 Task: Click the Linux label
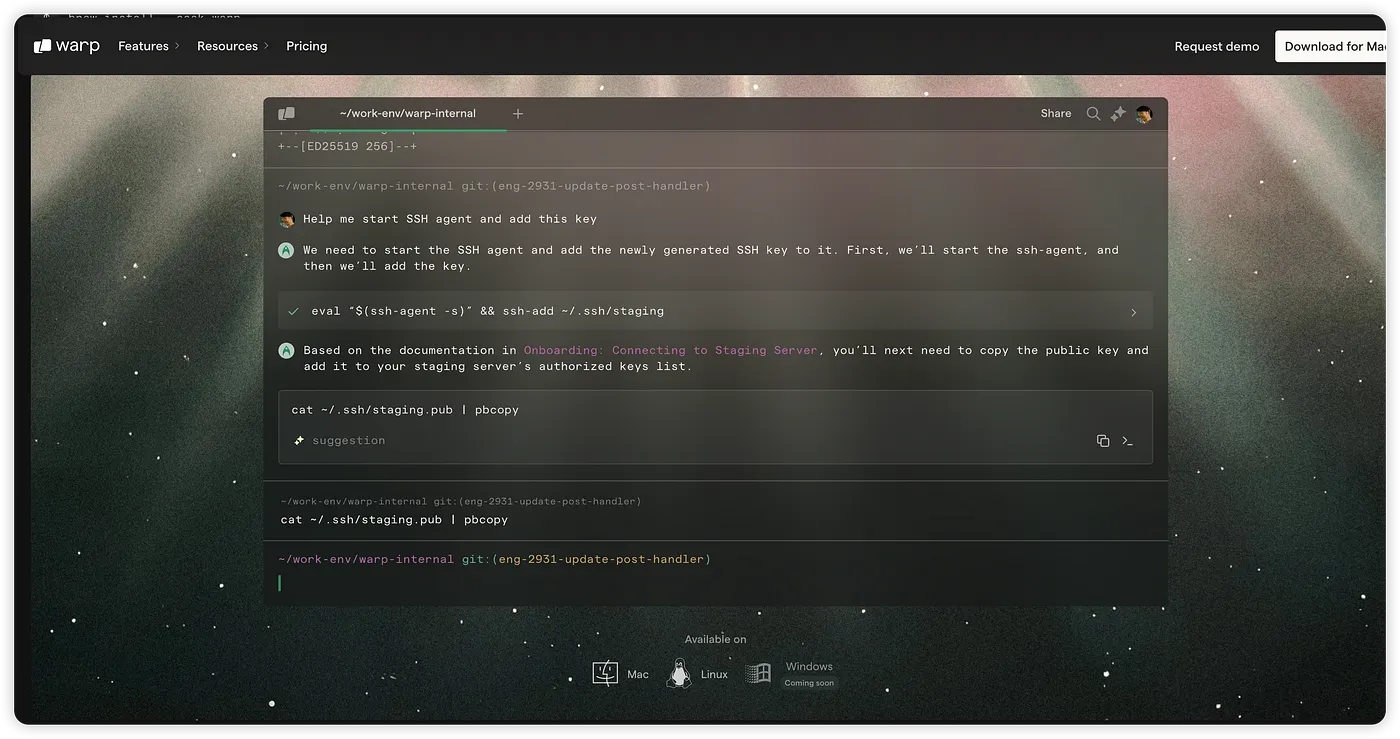(714, 674)
